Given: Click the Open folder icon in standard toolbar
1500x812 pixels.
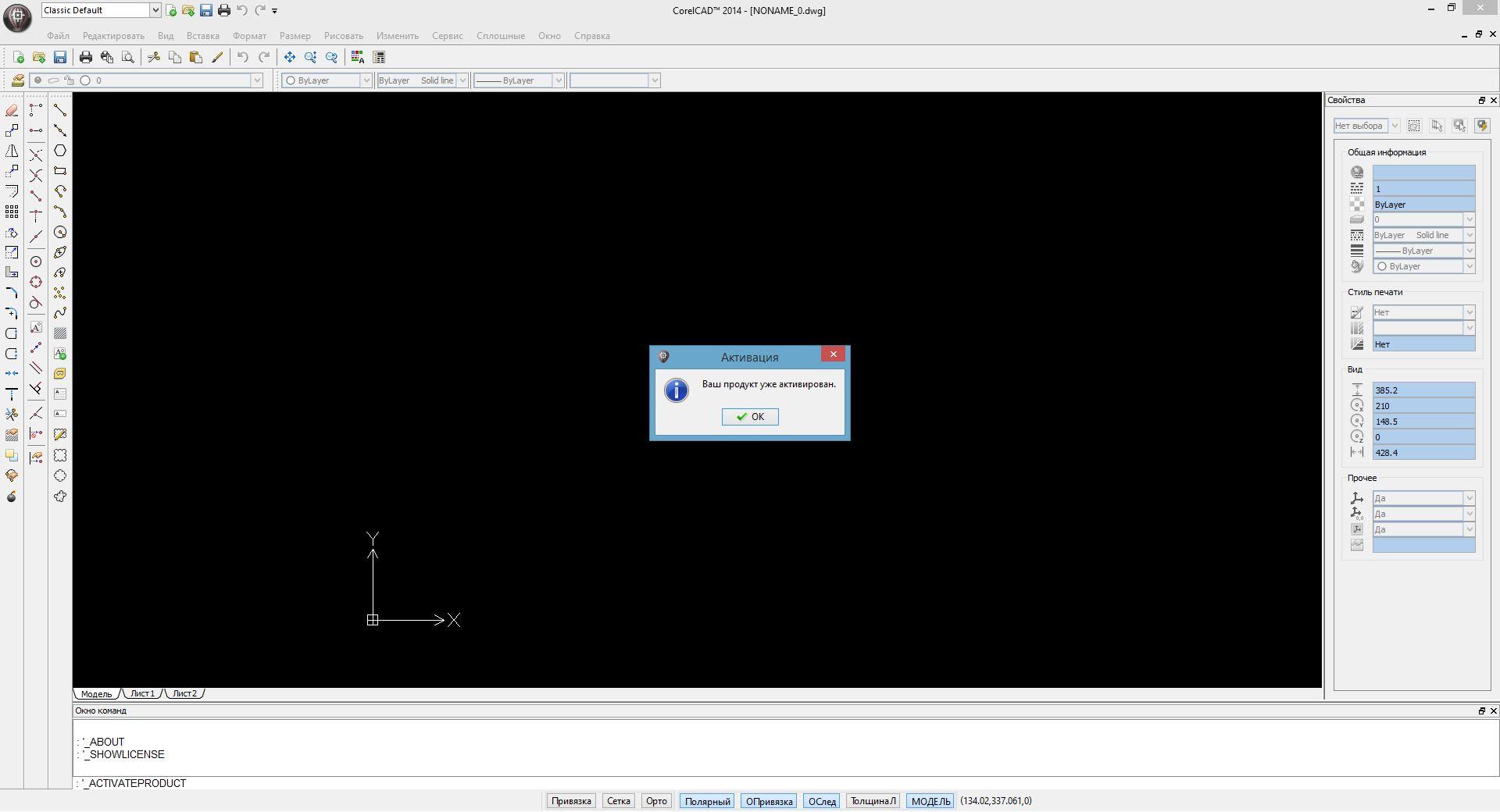Looking at the screenshot, I should click(39, 57).
